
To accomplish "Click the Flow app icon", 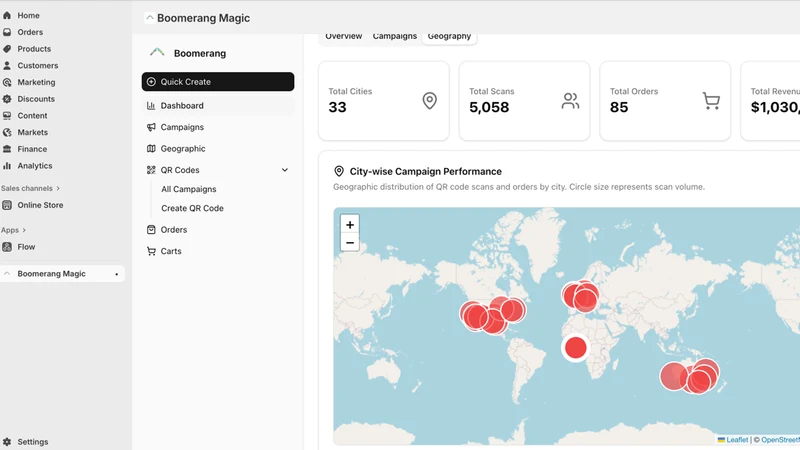I will coord(7,247).
